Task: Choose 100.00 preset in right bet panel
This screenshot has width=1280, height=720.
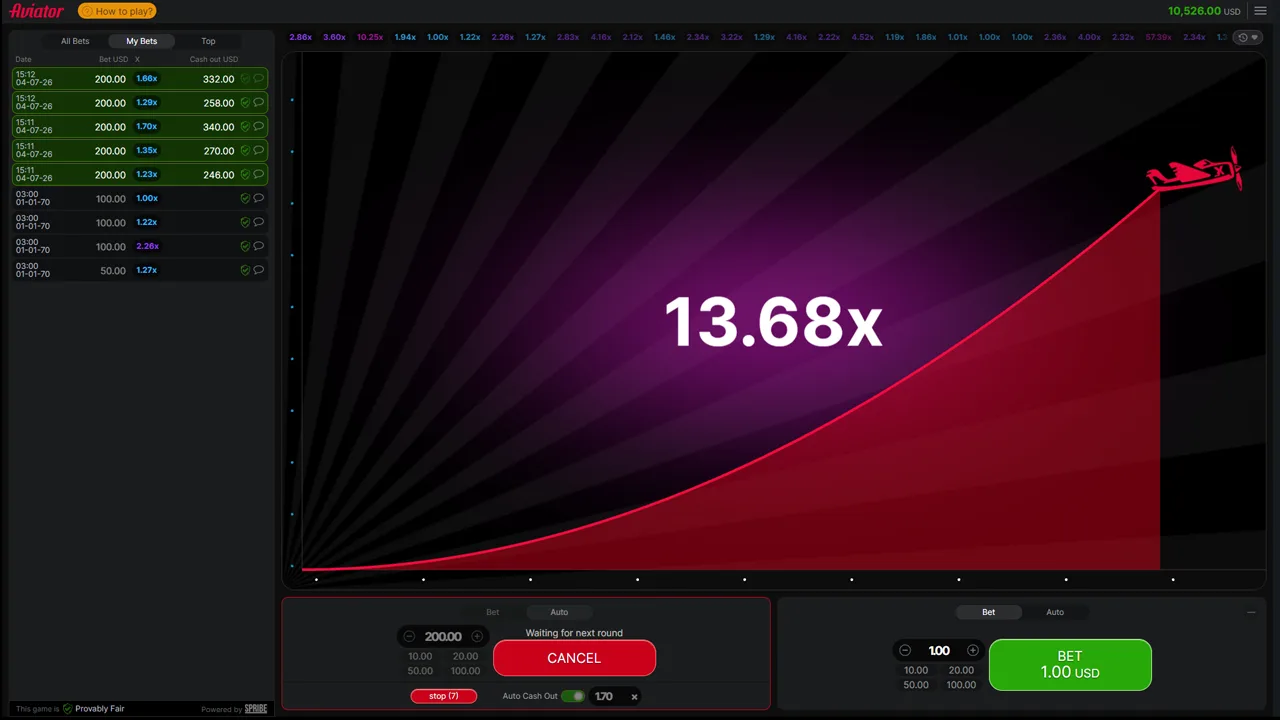Action: click(x=961, y=685)
